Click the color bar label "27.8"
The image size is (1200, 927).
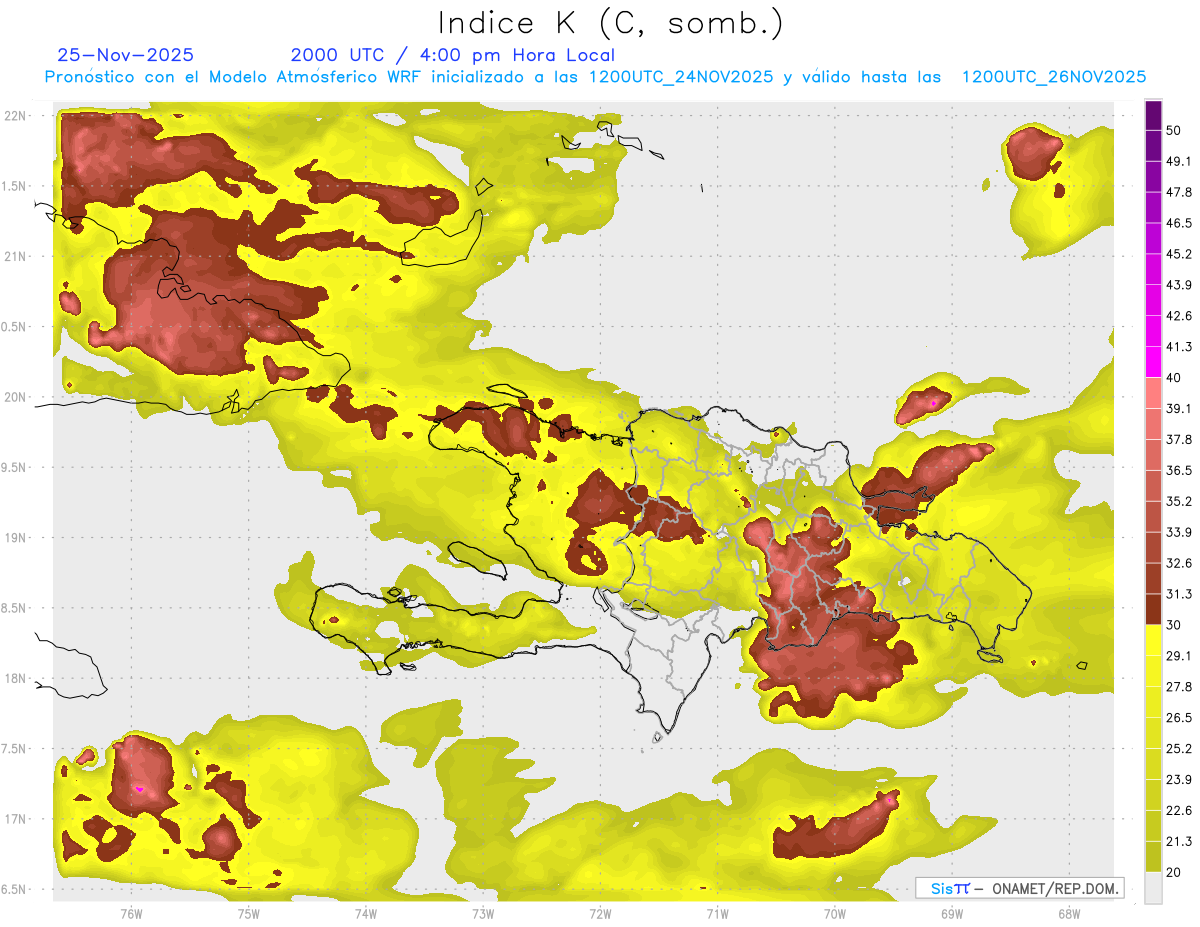[1179, 687]
